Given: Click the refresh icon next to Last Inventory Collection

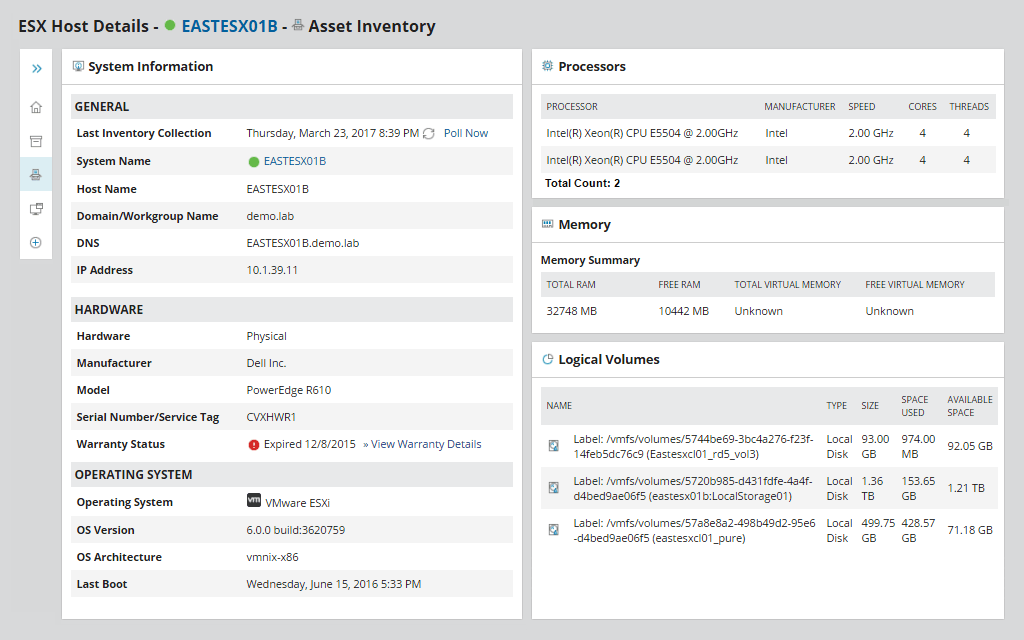Looking at the screenshot, I should coord(428,133).
